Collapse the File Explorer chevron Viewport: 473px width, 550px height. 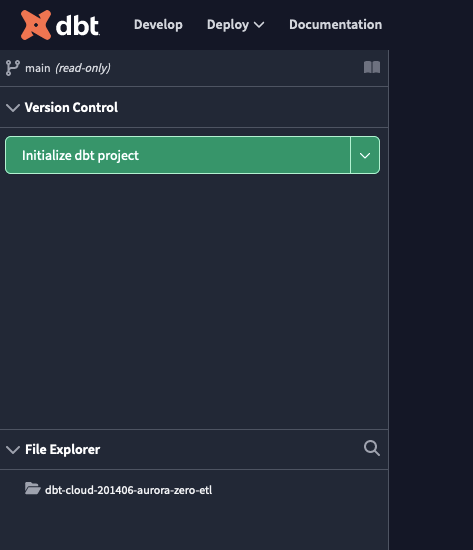[x=13, y=450]
